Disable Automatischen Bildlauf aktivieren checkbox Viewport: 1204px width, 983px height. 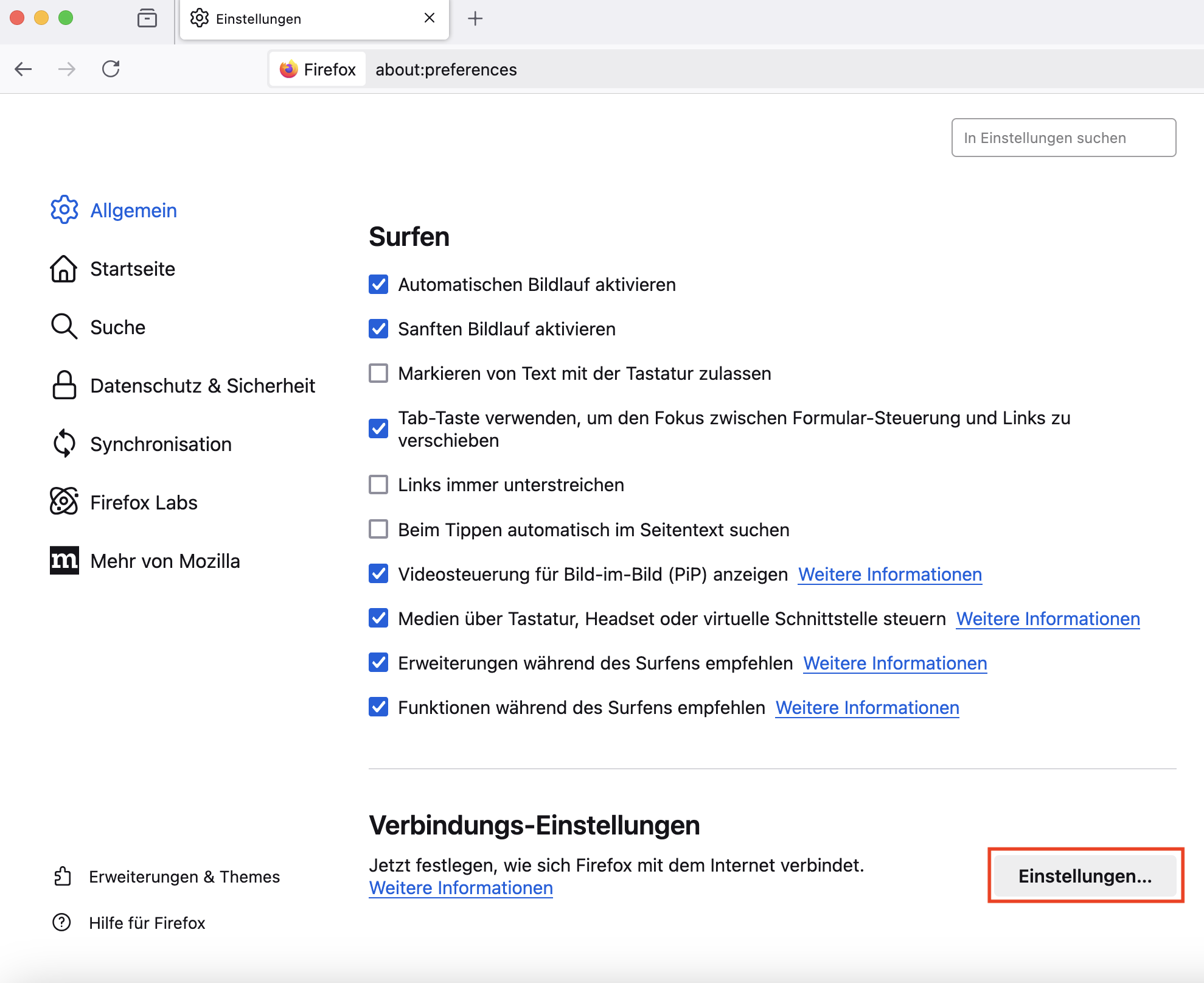click(x=378, y=284)
